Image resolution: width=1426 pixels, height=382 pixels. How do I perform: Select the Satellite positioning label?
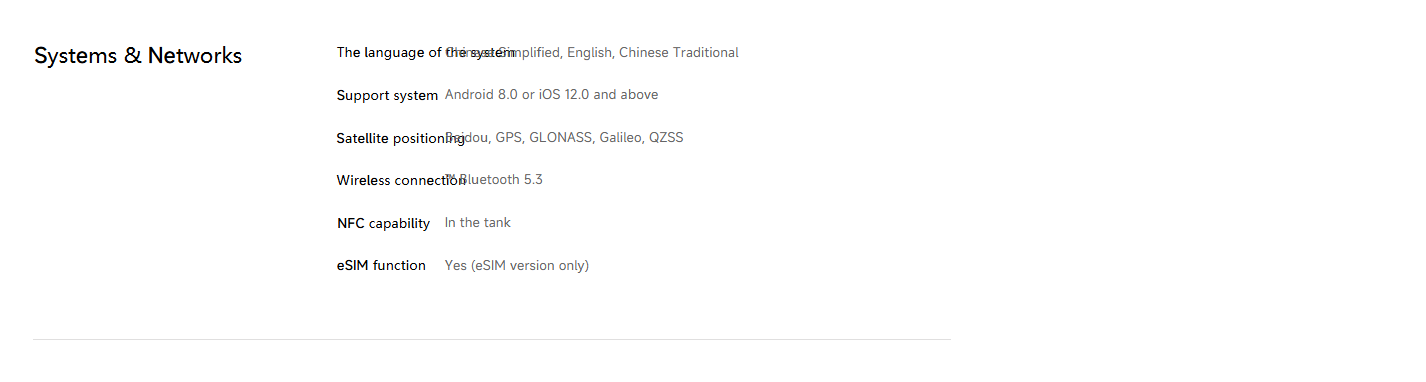coord(401,139)
